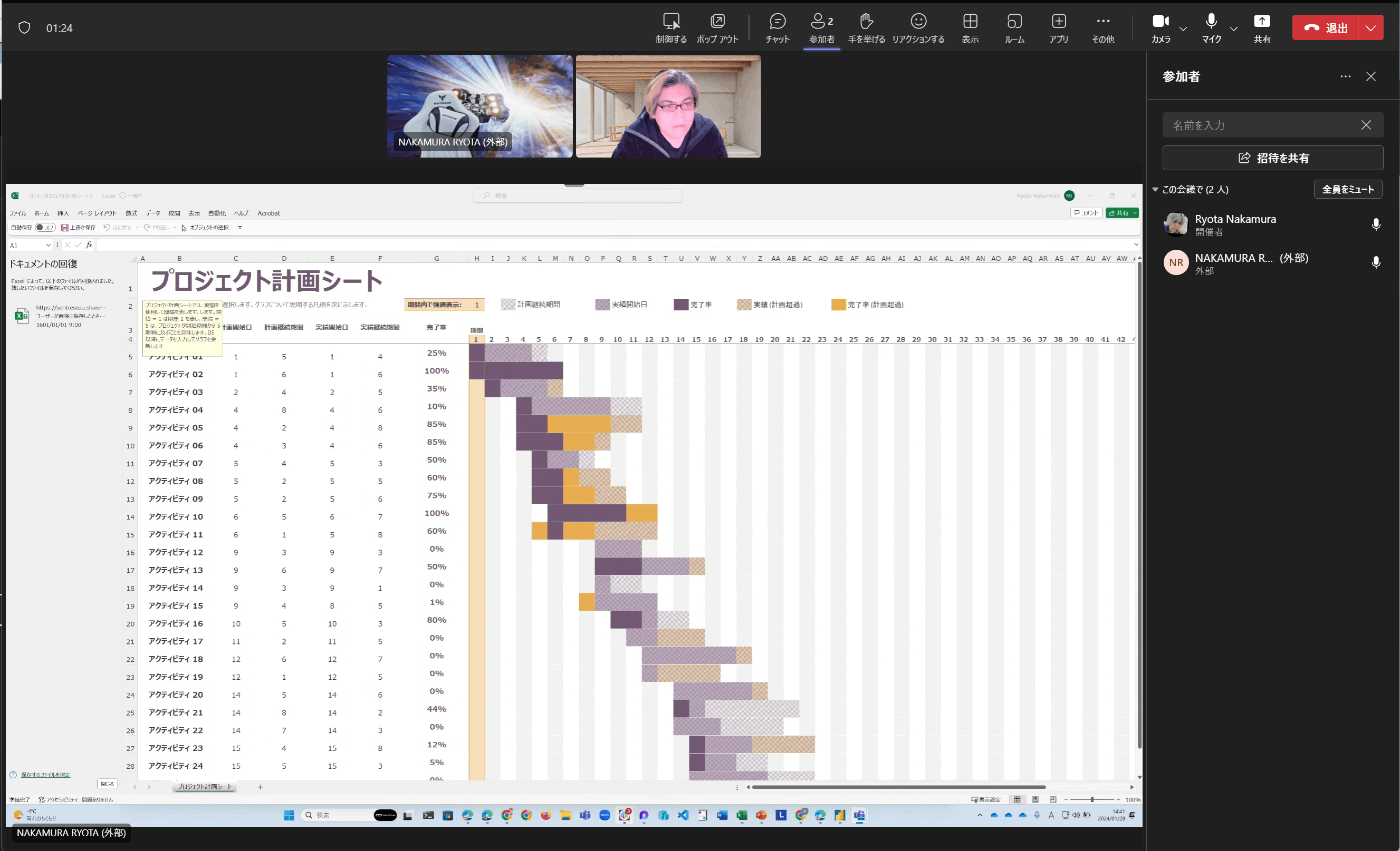1400x851 pixels.
Task: Click the 招待を共有 button
Action: 1273,158
